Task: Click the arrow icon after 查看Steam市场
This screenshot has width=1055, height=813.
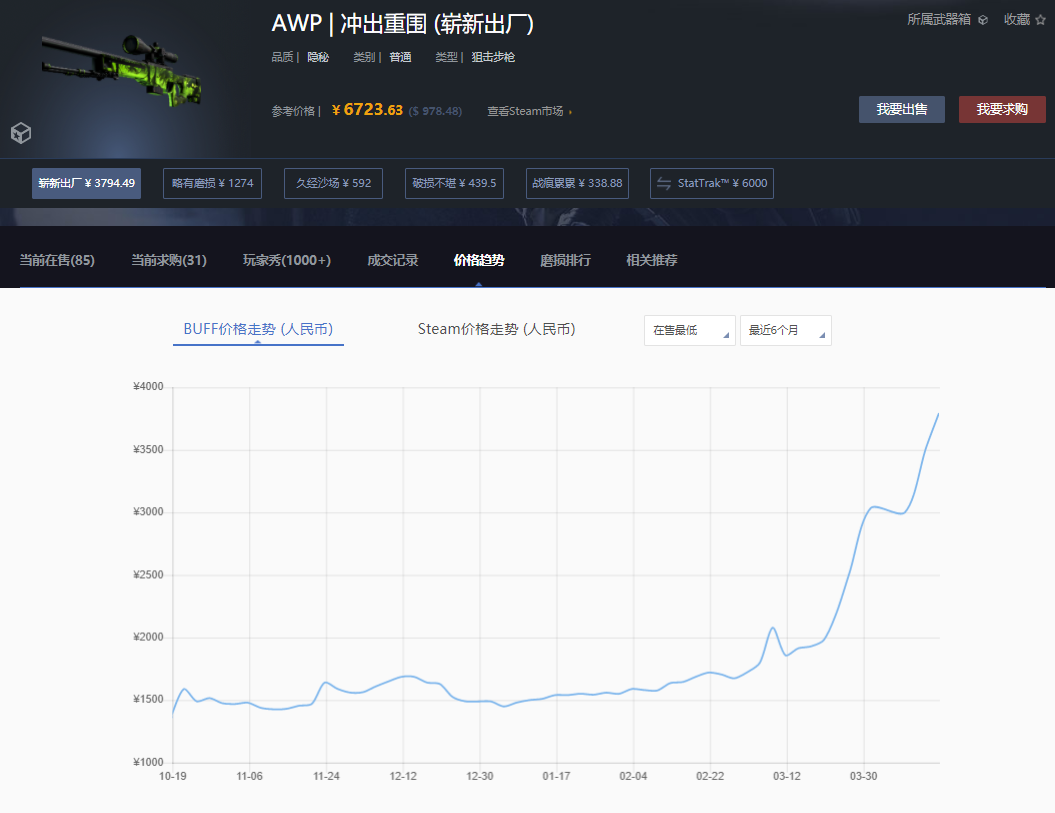Action: coord(570,112)
